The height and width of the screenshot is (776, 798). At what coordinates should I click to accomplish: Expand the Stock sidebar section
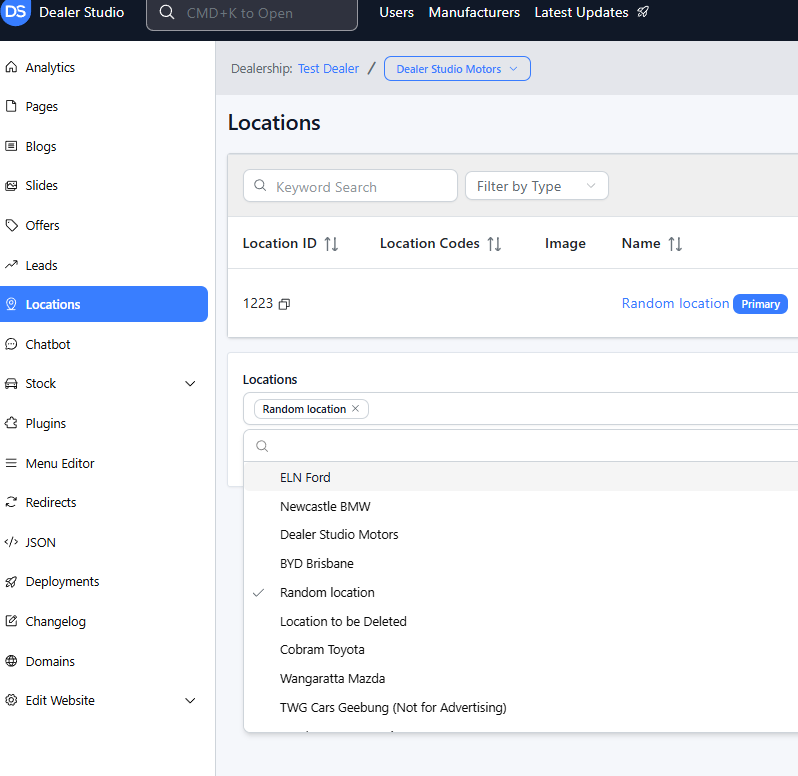[190, 384]
